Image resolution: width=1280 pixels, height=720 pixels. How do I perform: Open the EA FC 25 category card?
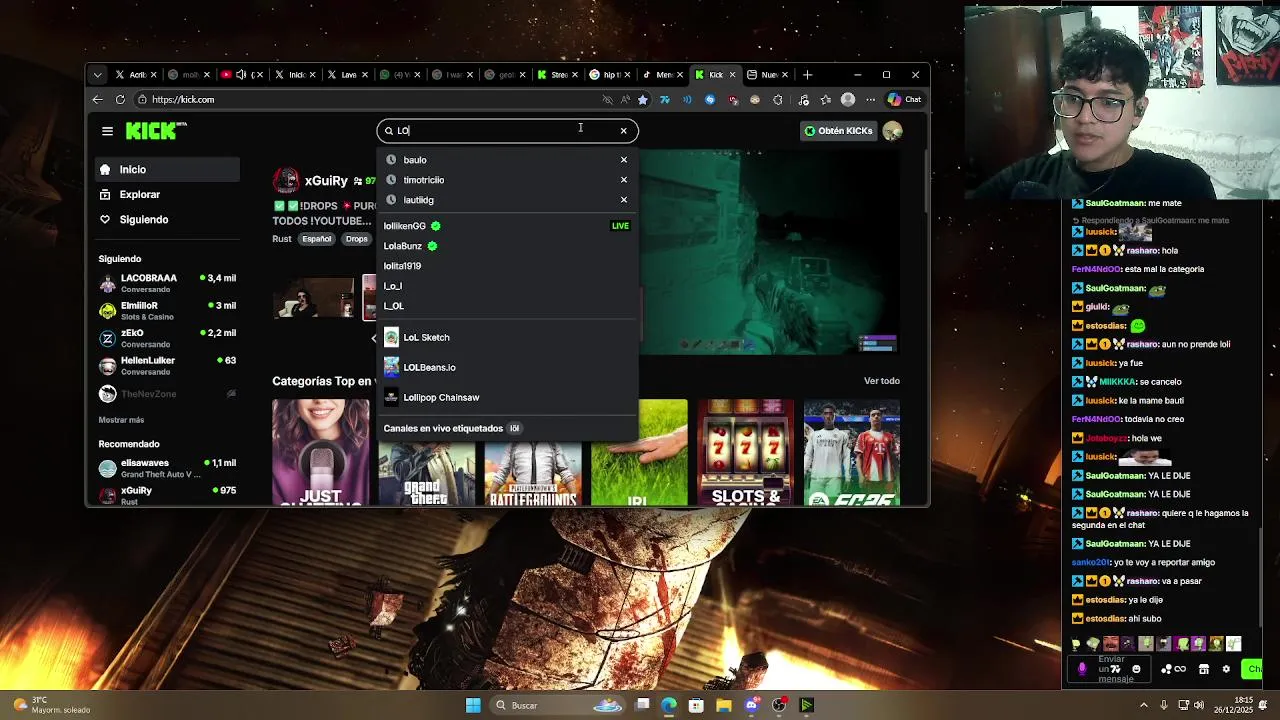pos(852,452)
